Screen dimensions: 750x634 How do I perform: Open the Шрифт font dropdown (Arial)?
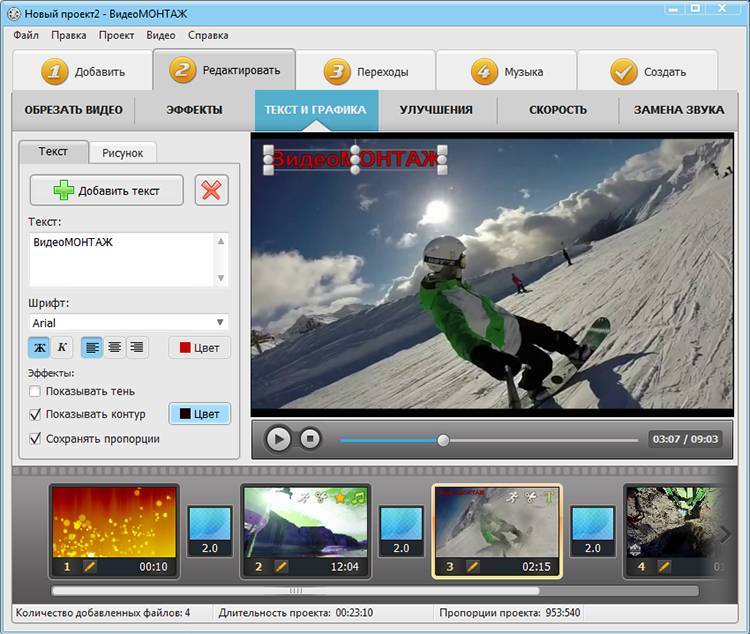[x=129, y=322]
